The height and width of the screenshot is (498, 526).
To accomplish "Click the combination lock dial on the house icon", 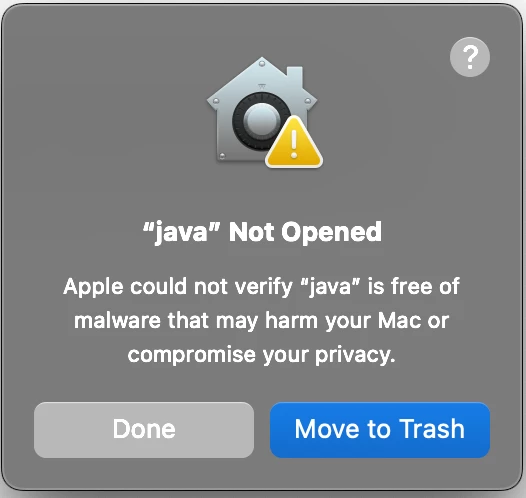I will [262, 120].
